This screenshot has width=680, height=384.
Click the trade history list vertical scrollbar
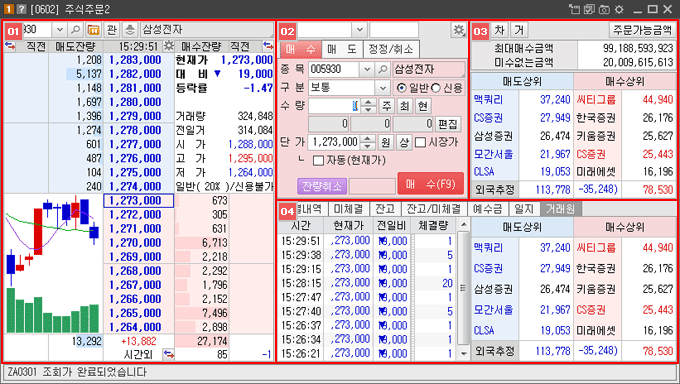pos(463,289)
